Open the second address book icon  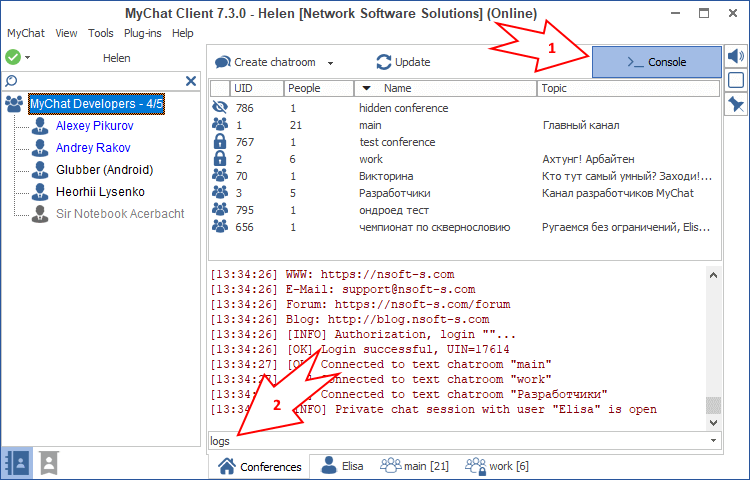(x=48, y=462)
